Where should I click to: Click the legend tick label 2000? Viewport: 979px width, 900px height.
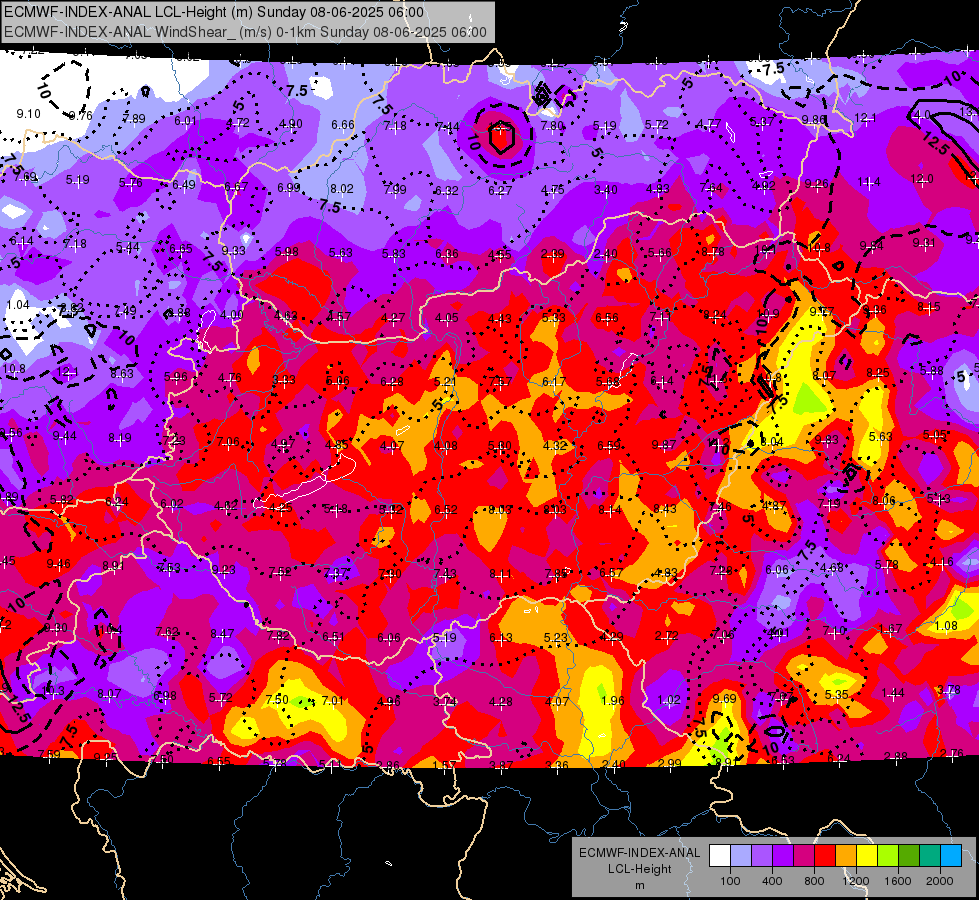(940, 881)
